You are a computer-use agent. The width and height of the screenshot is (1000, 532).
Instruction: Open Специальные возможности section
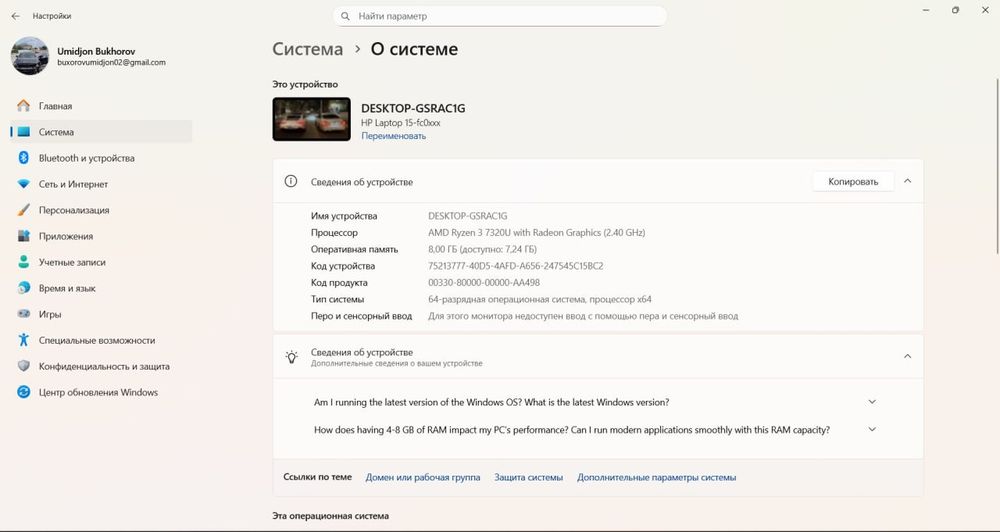[x=101, y=340]
